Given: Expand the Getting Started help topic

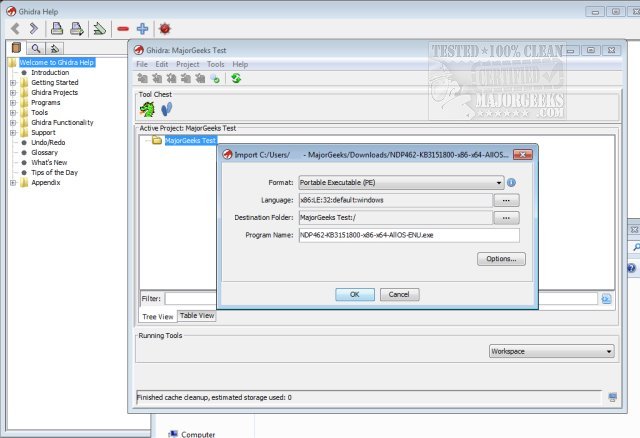Looking at the screenshot, I should (13, 82).
